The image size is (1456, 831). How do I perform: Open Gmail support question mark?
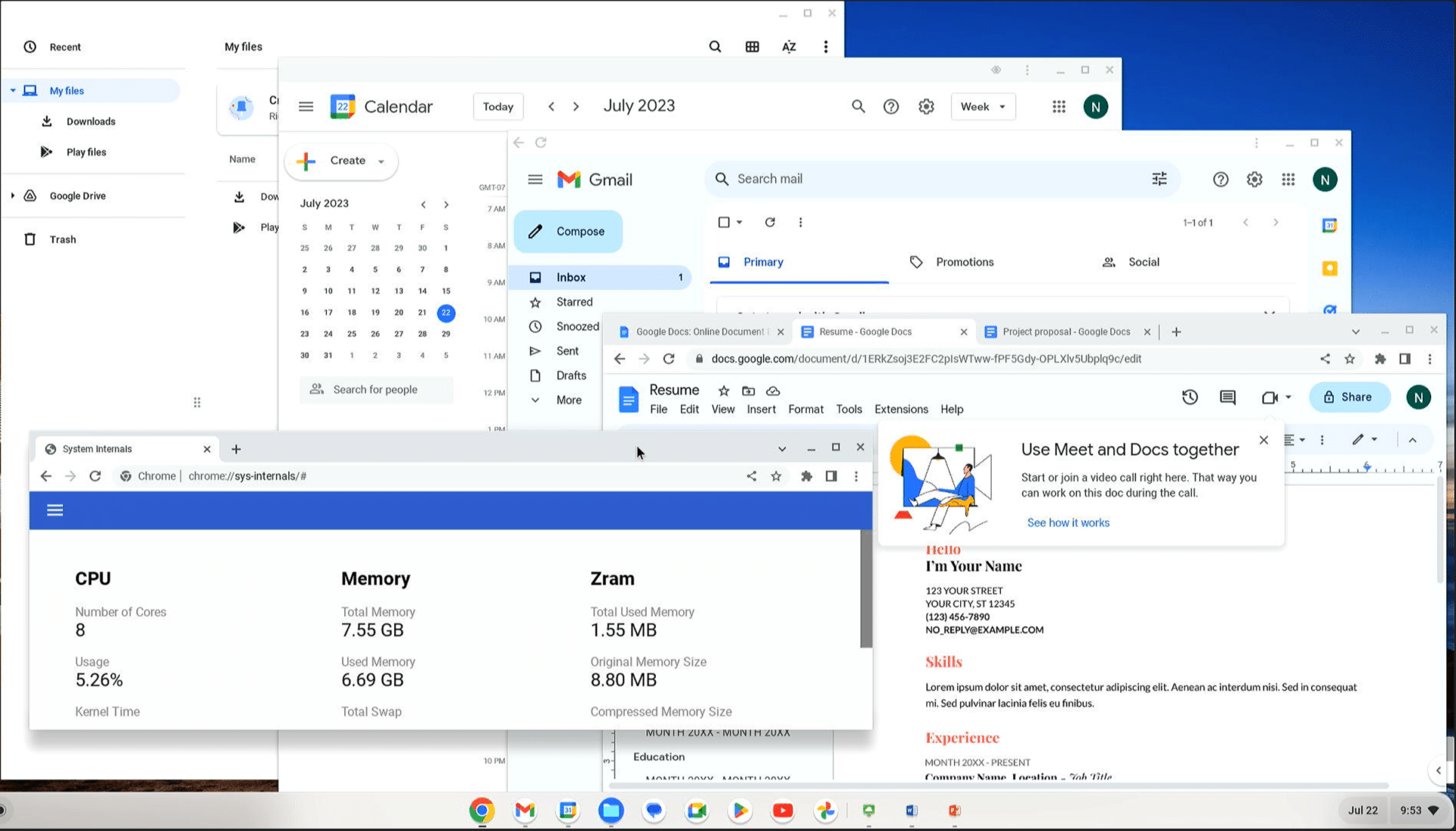point(1220,180)
